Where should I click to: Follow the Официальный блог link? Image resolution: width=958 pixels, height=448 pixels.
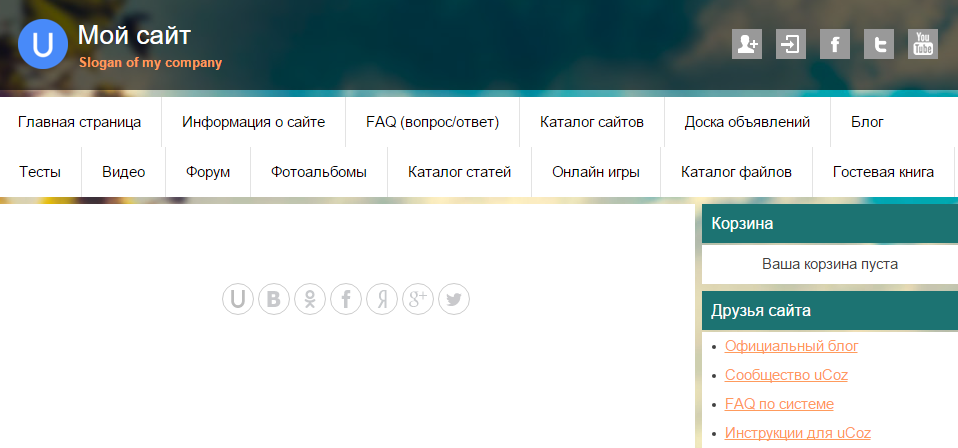(791, 346)
